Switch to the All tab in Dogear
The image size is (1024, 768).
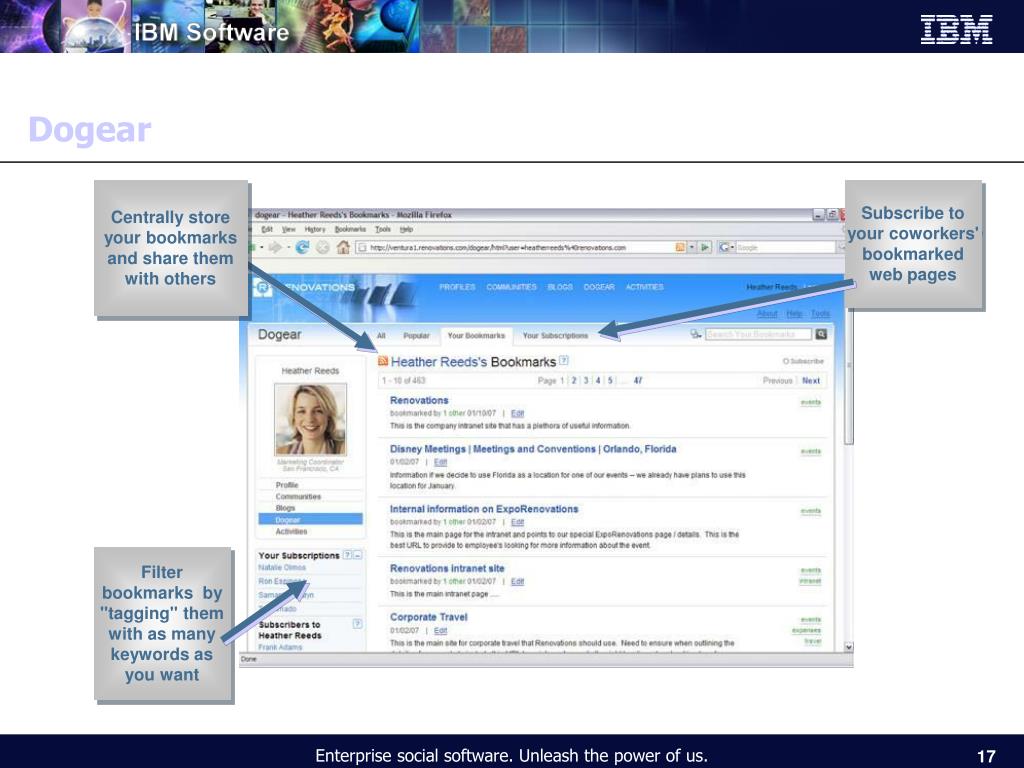[x=381, y=336]
